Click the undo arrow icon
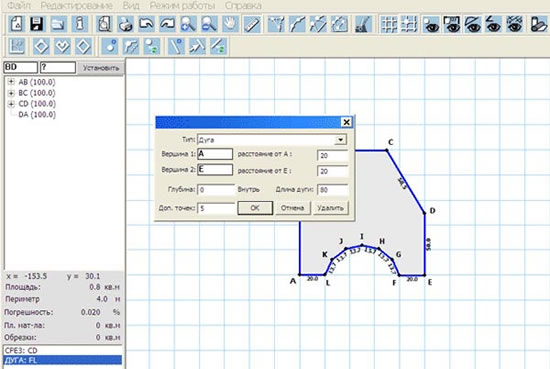Screen dimensions: 550x369 point(146,25)
